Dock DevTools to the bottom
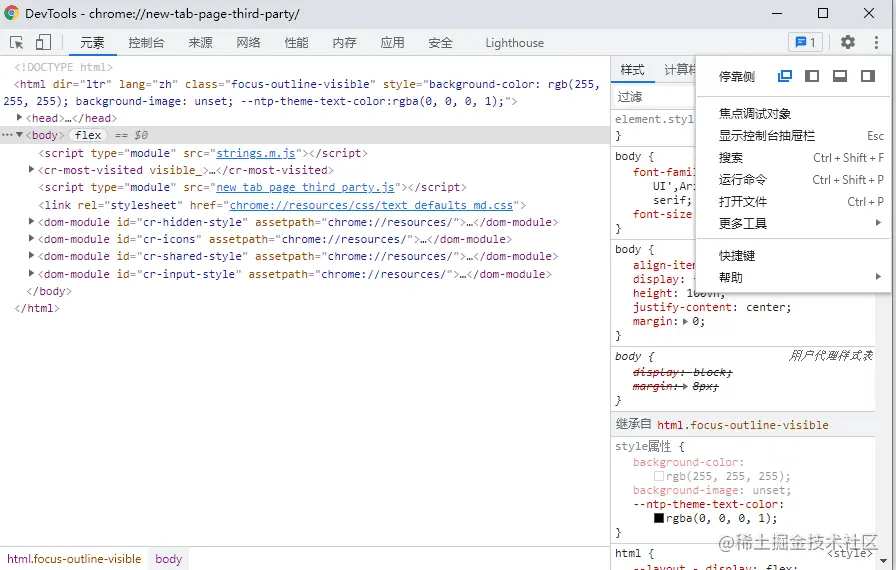 pyautogui.click(x=840, y=76)
